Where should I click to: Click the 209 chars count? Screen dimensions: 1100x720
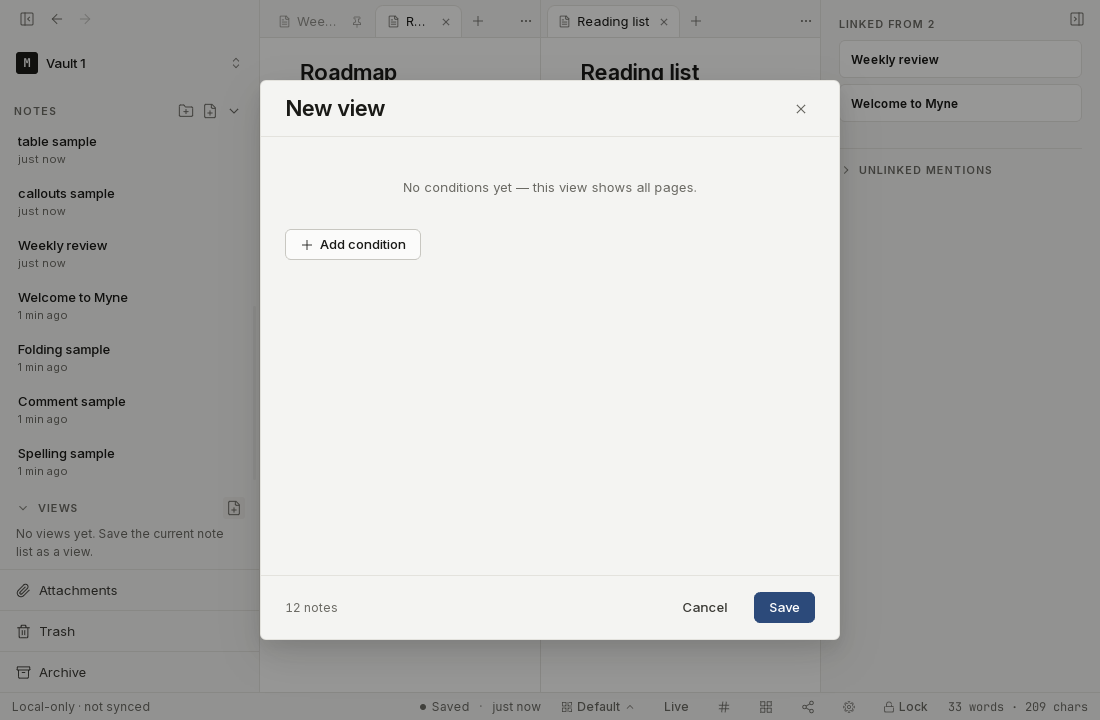click(x=1056, y=707)
